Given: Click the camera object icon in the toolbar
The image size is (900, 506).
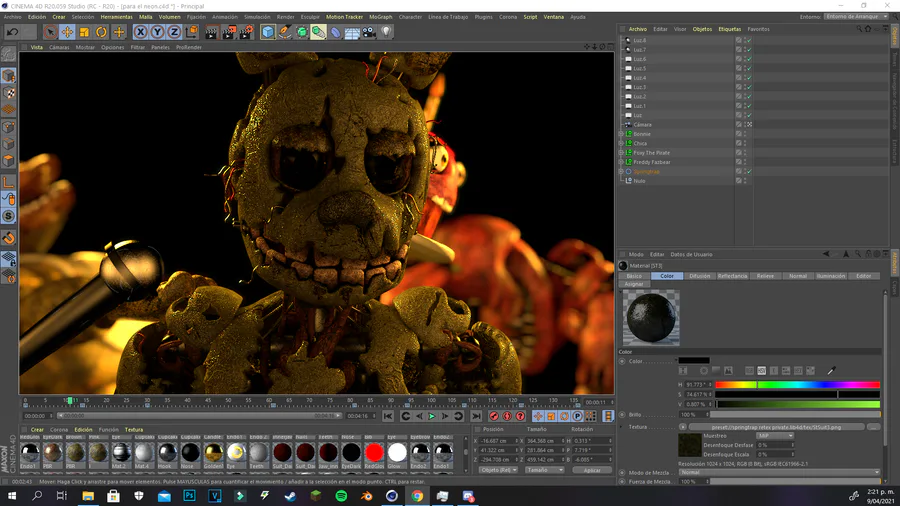Looking at the screenshot, I should pos(369,32).
